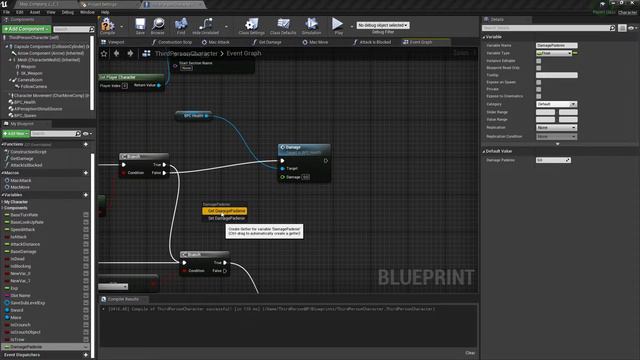
Task: Open the Asset menu
Action: (x=35, y=12)
